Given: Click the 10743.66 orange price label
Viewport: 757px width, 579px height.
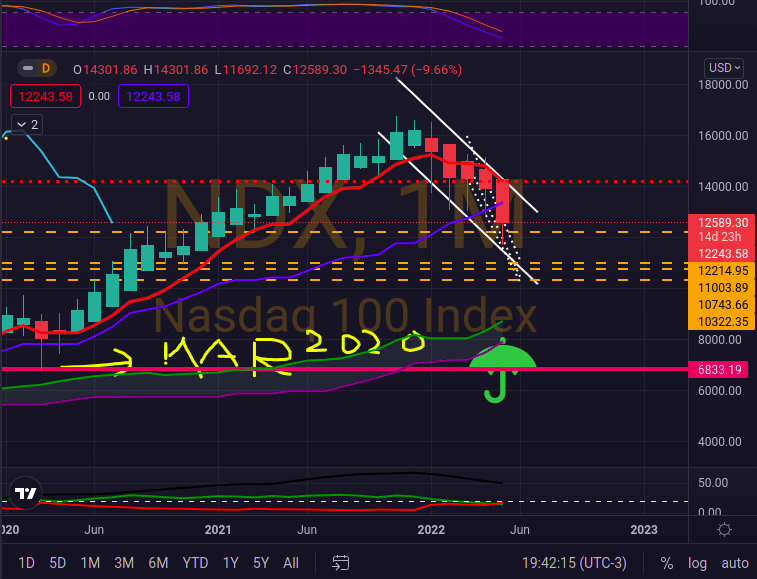Looking at the screenshot, I should [x=722, y=305].
